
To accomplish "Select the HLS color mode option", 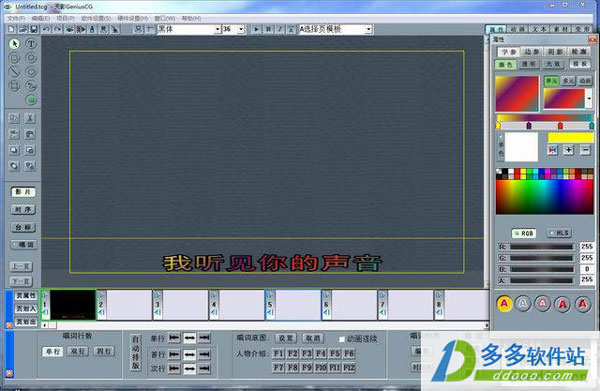I will [559, 233].
